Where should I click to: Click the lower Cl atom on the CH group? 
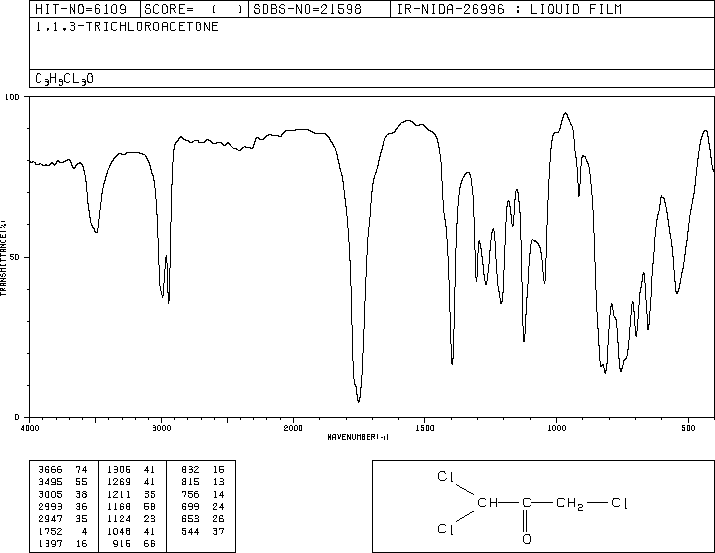click(446, 529)
